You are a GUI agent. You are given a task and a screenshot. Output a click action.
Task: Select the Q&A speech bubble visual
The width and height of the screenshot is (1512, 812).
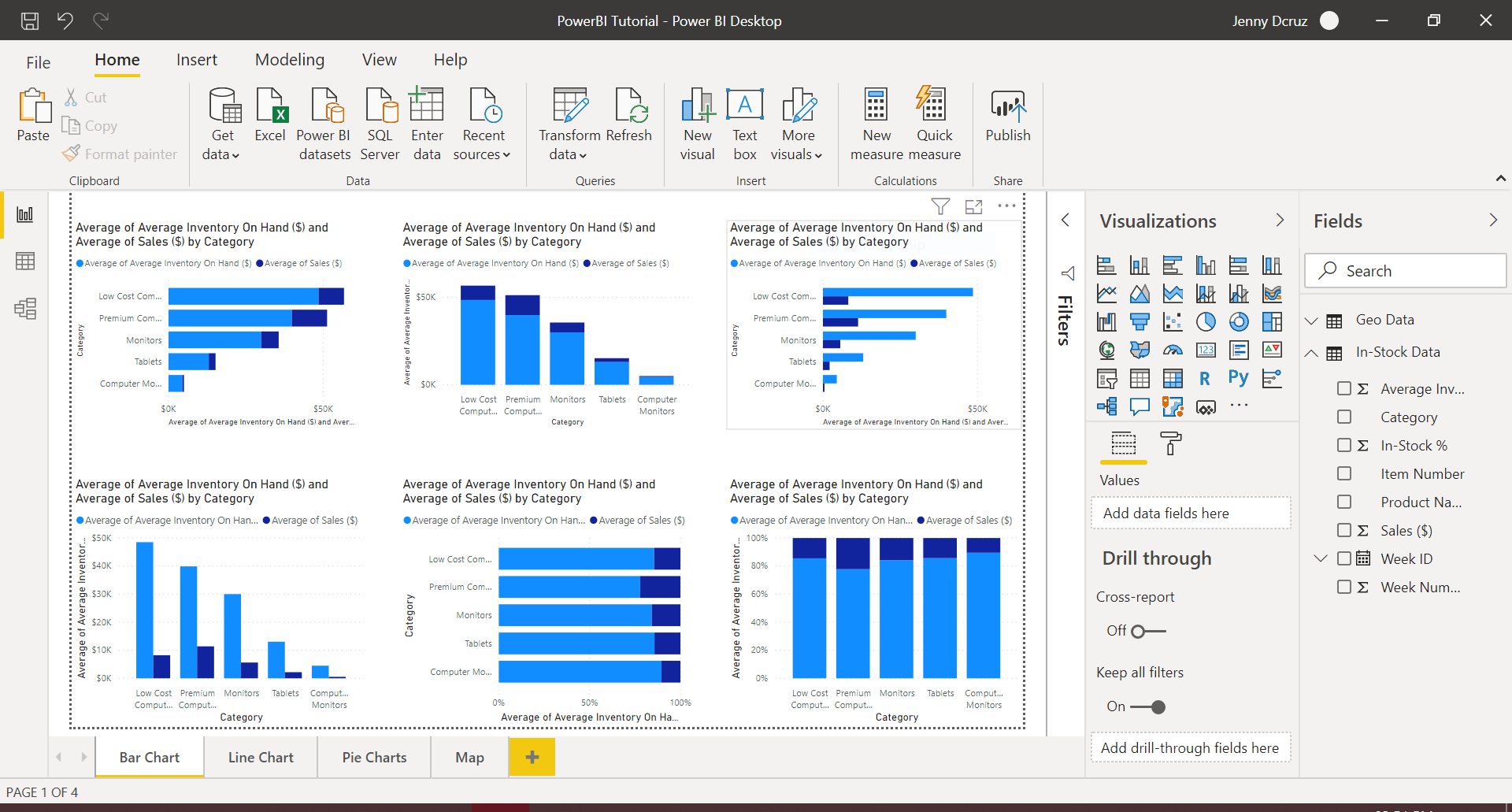click(1140, 406)
